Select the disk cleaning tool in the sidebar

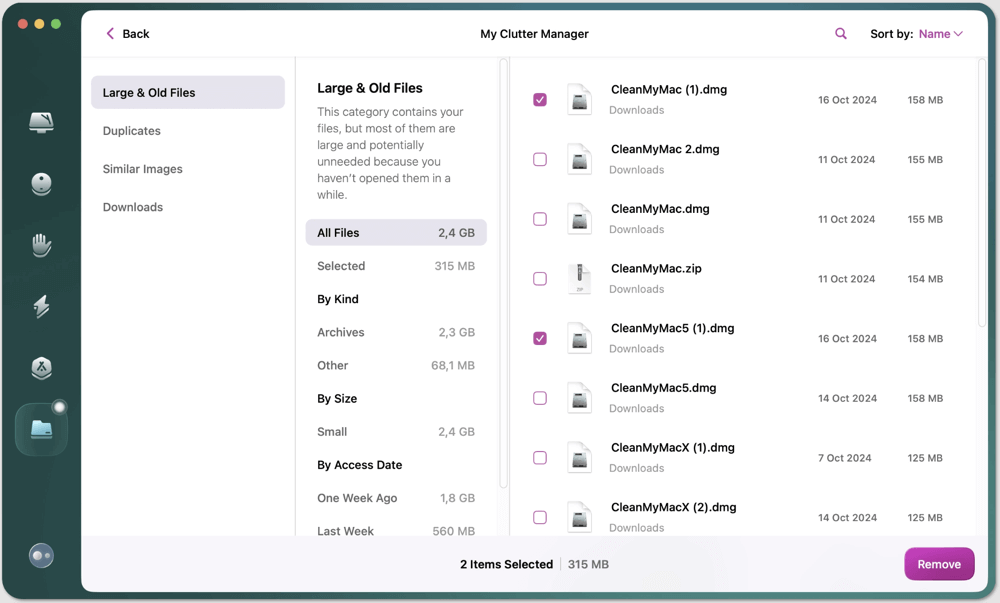(x=40, y=184)
